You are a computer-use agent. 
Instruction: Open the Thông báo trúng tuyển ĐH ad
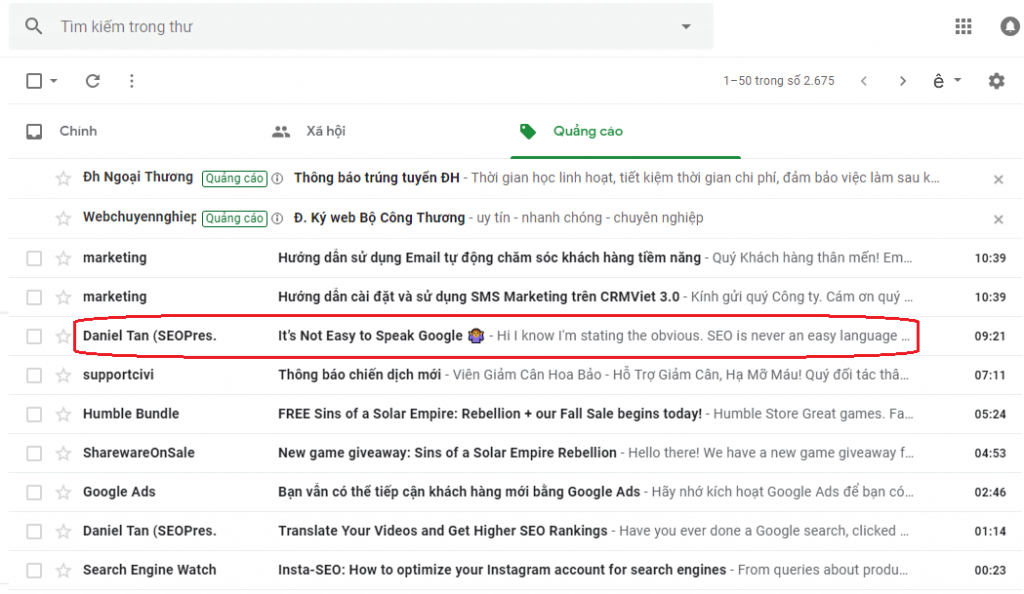click(377, 178)
